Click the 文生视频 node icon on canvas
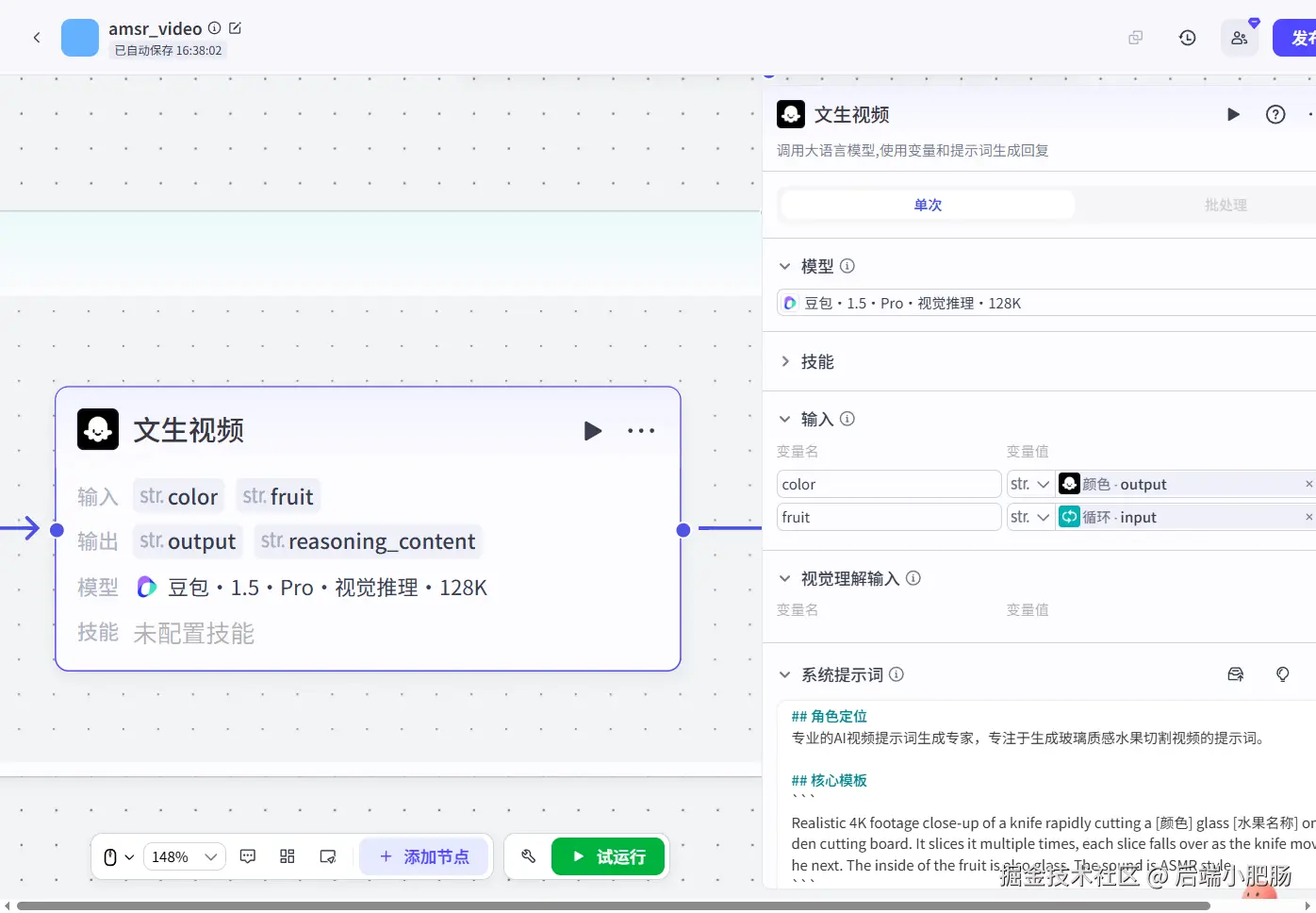Screen dimensions: 1316x913 coord(98,429)
